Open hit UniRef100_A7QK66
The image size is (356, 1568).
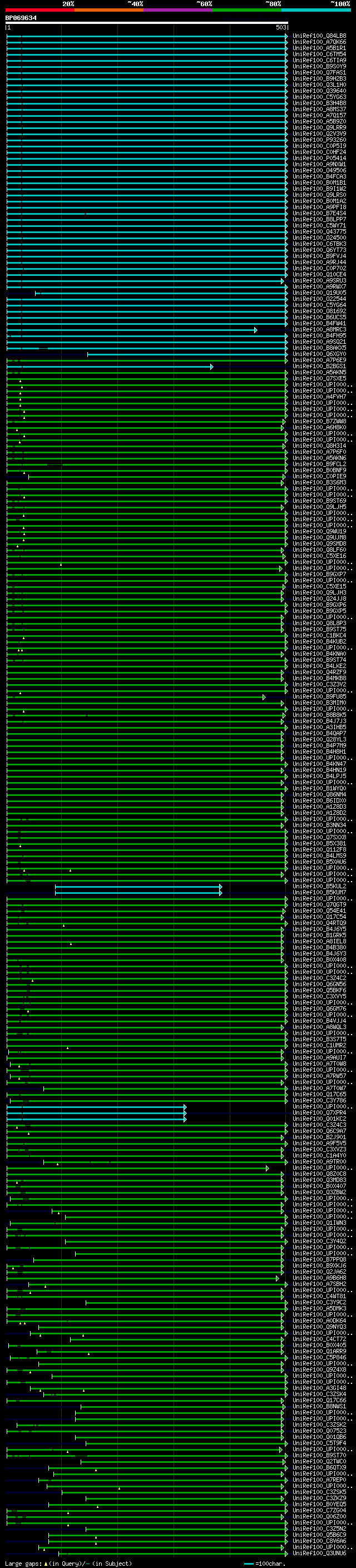(x=319, y=42)
